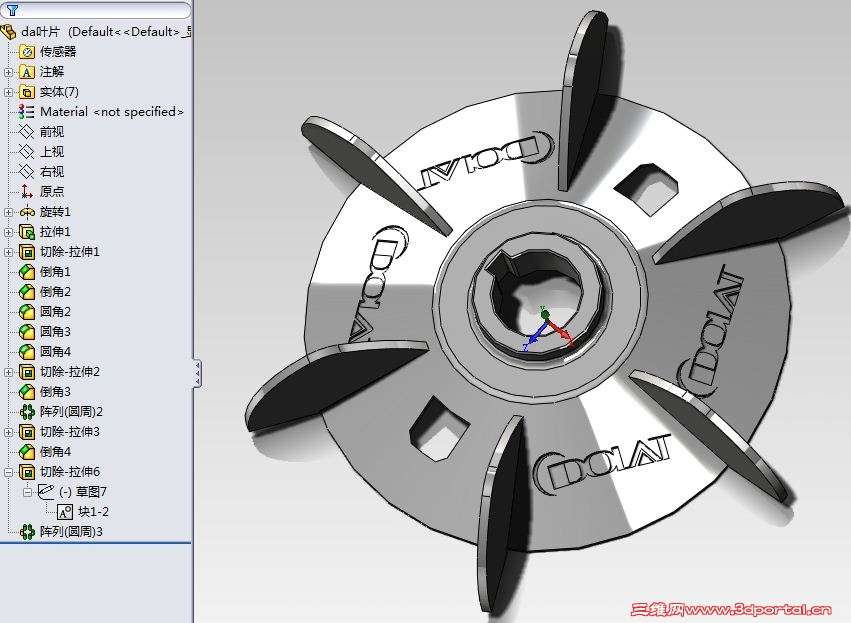
Task: Select the 右视 plane icon
Action: pyautogui.click(x=27, y=172)
